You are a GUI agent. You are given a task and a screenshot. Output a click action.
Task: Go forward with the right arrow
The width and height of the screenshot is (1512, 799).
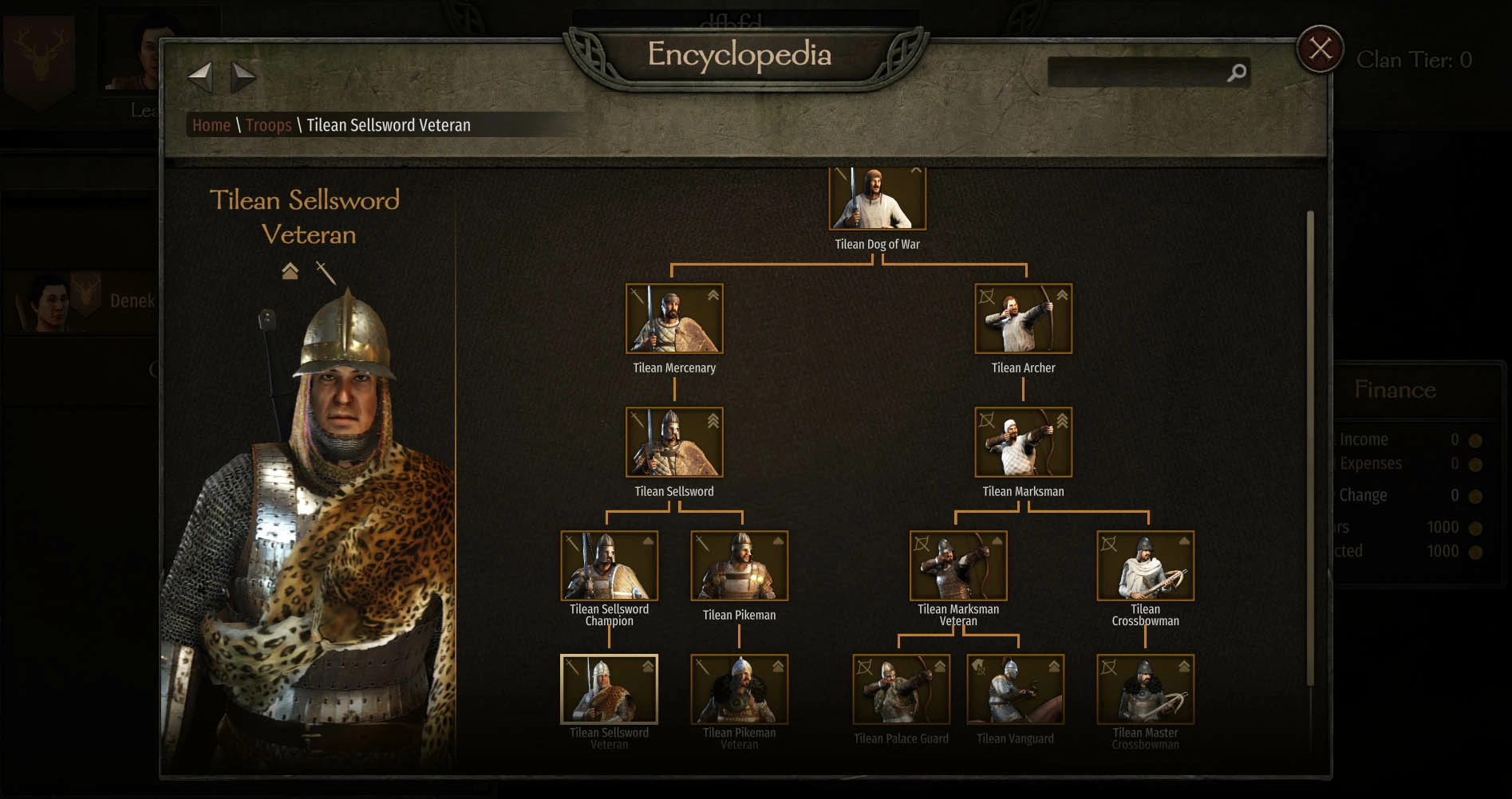click(x=243, y=77)
